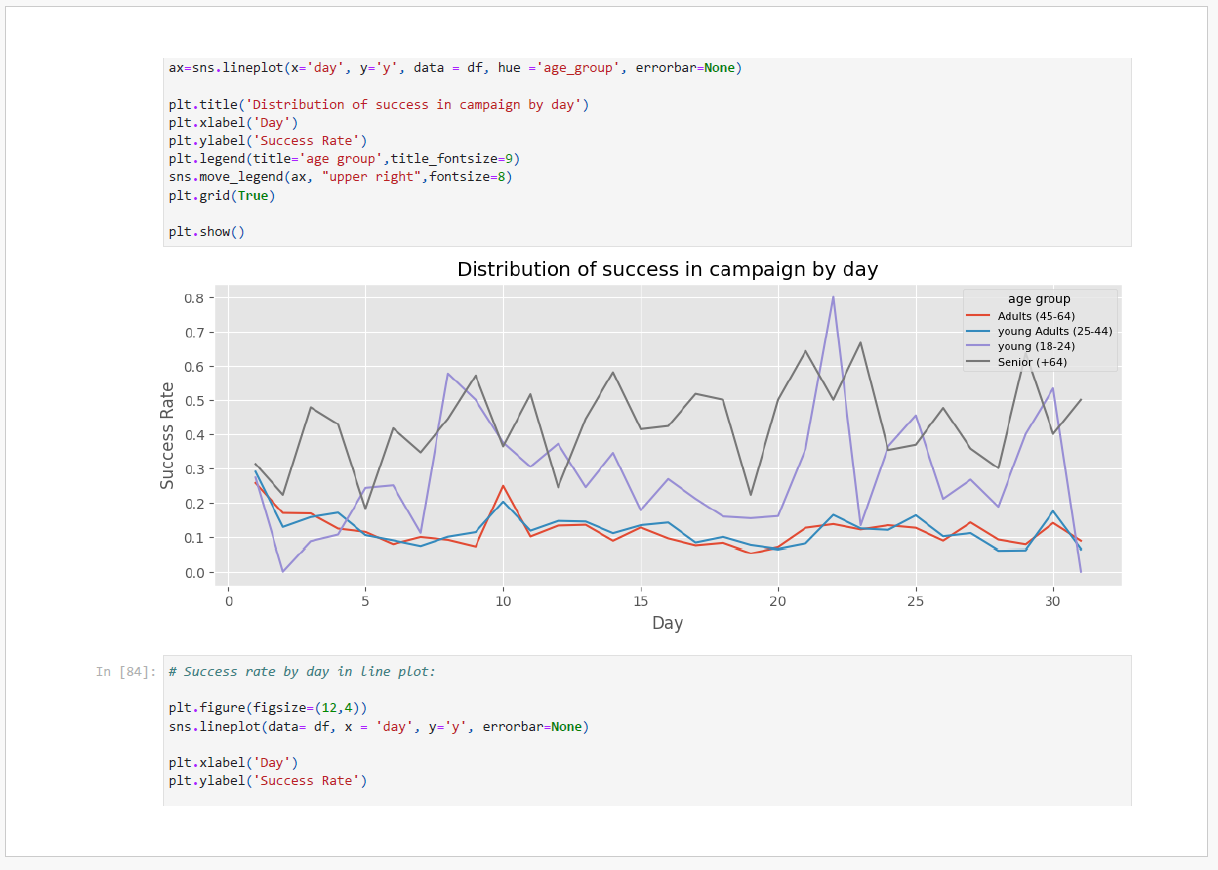This screenshot has width=1218, height=870.
Task: Click the 0.8 tick on y-axis
Action: [x=193, y=298]
